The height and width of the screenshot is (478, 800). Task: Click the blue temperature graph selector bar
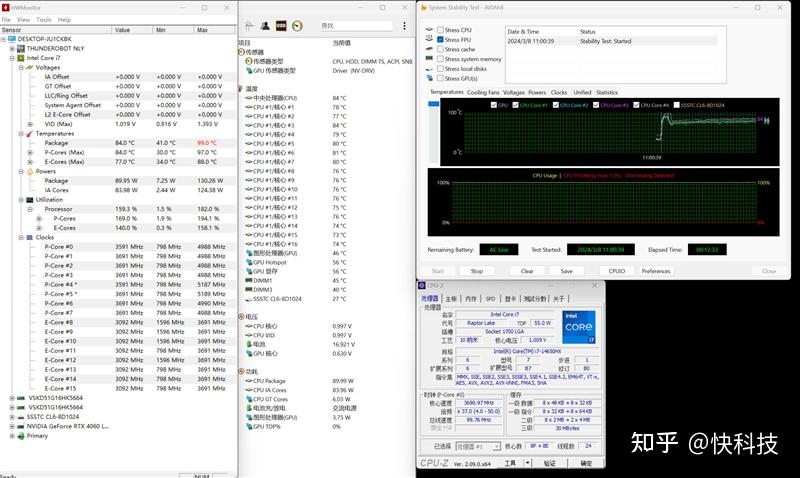[x=433, y=104]
